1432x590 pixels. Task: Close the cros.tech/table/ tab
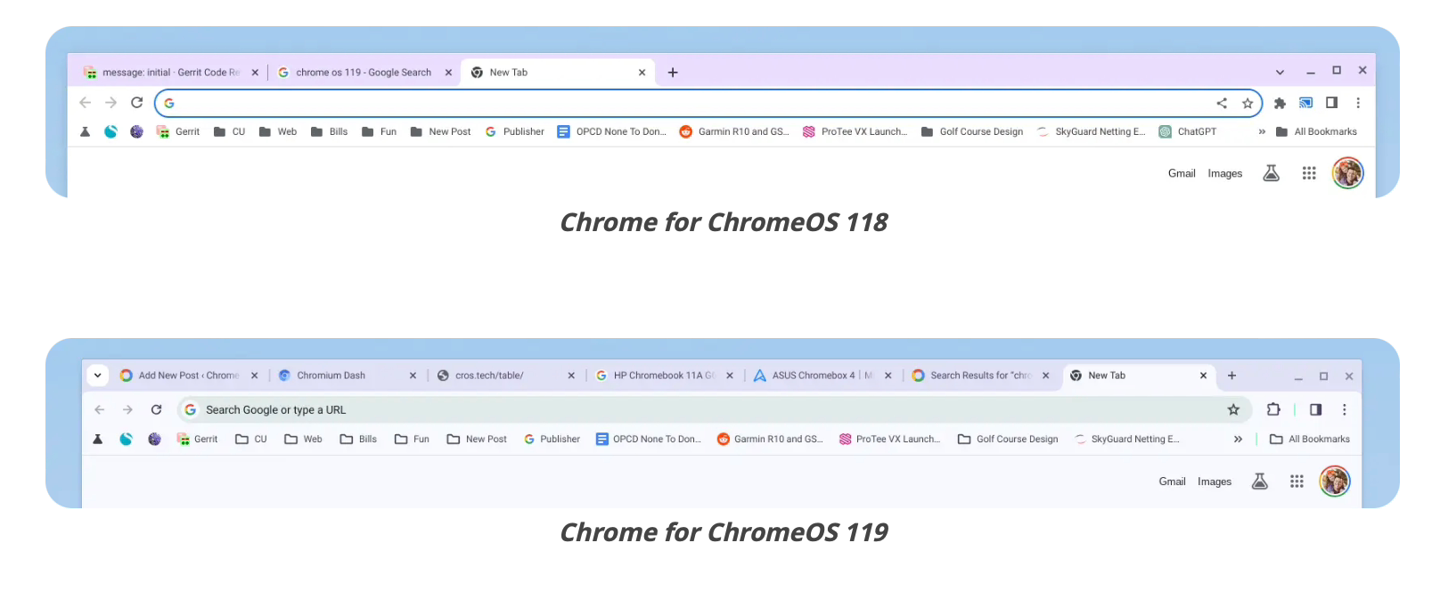571,376
